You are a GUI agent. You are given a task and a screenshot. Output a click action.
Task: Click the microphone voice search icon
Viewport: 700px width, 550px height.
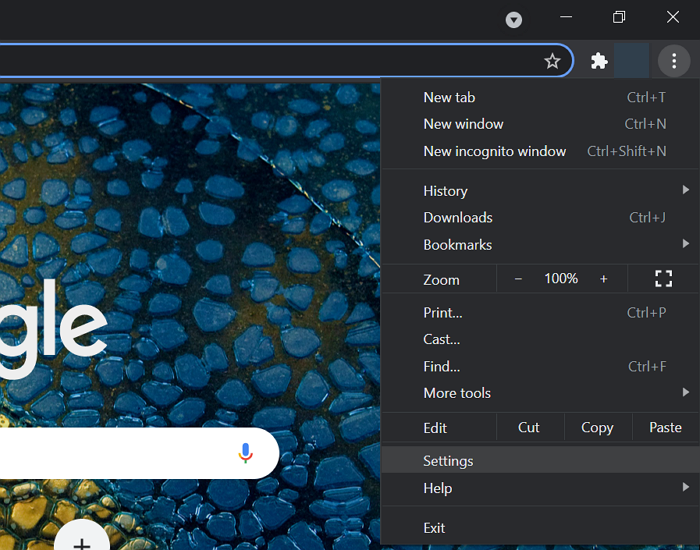[x=246, y=453]
